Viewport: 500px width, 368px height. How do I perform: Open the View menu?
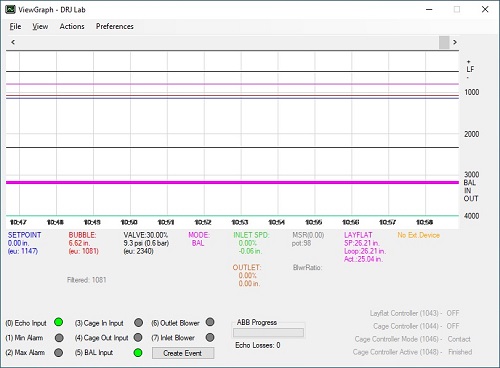pyautogui.click(x=40, y=26)
